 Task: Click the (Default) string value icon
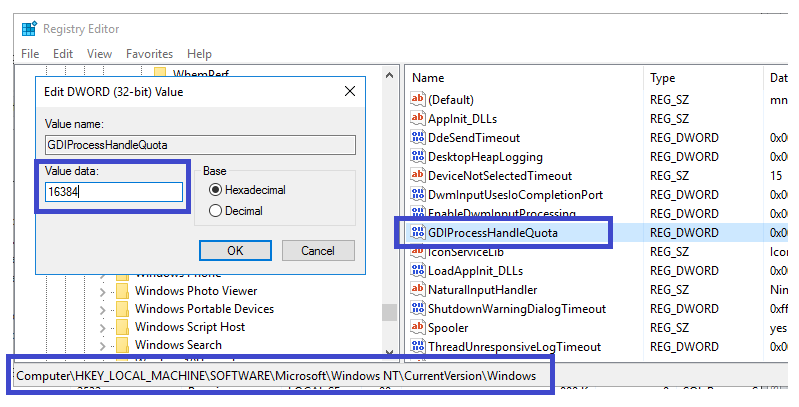coord(418,99)
